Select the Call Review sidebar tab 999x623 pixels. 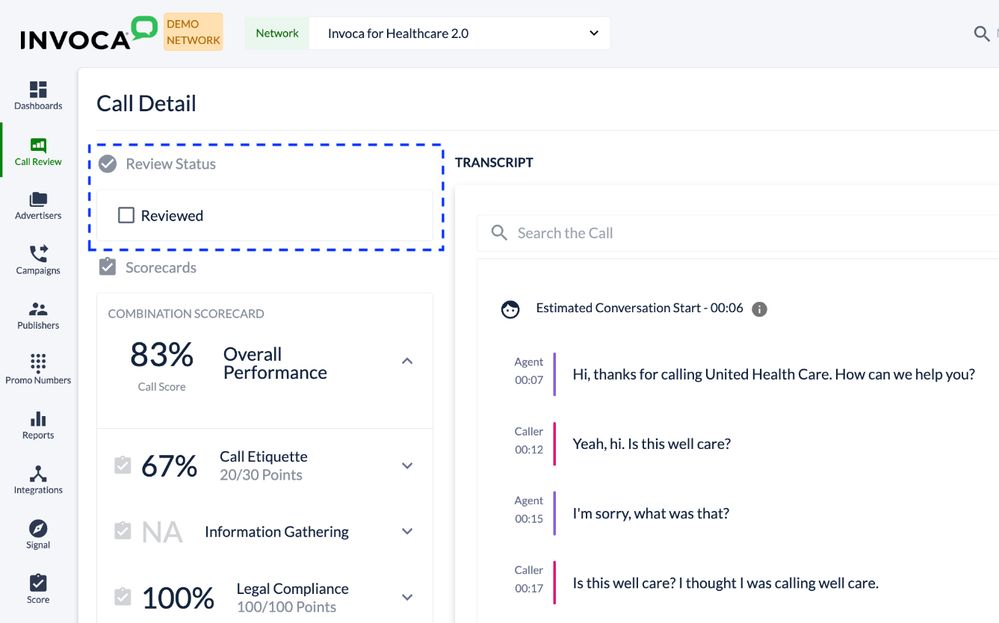click(x=38, y=150)
